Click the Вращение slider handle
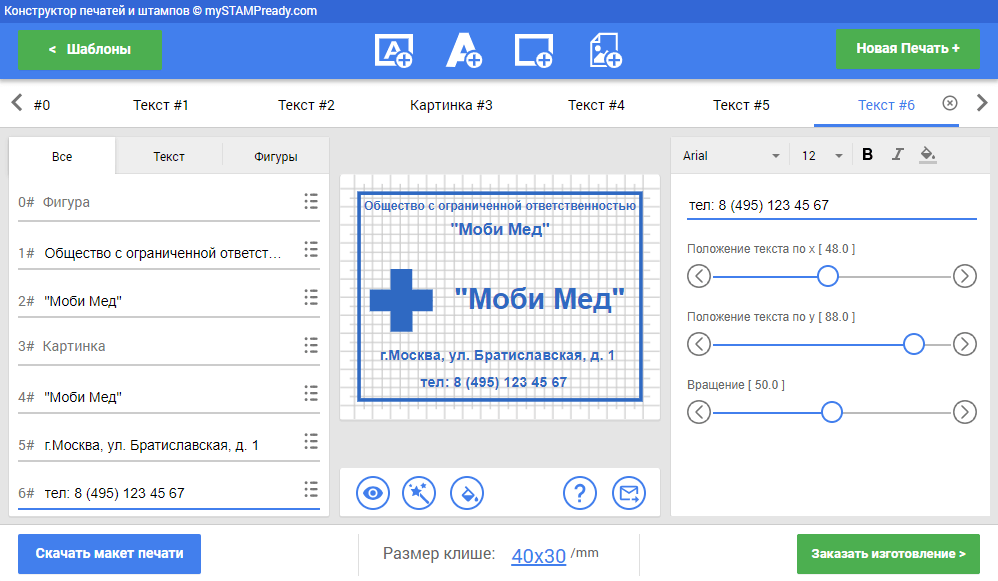This screenshot has width=998, height=581. [x=832, y=412]
